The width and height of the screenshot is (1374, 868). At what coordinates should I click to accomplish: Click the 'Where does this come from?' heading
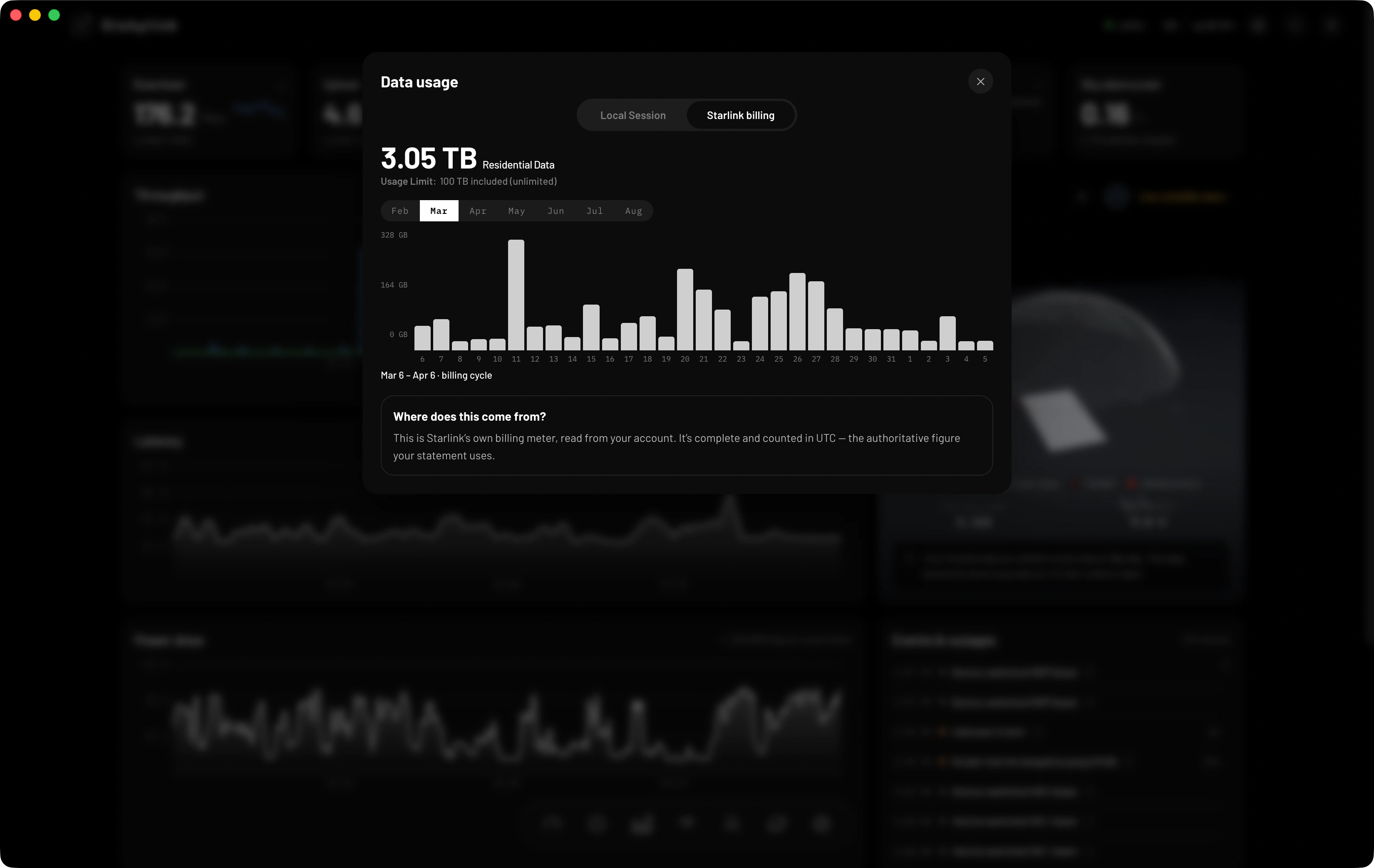click(x=469, y=417)
